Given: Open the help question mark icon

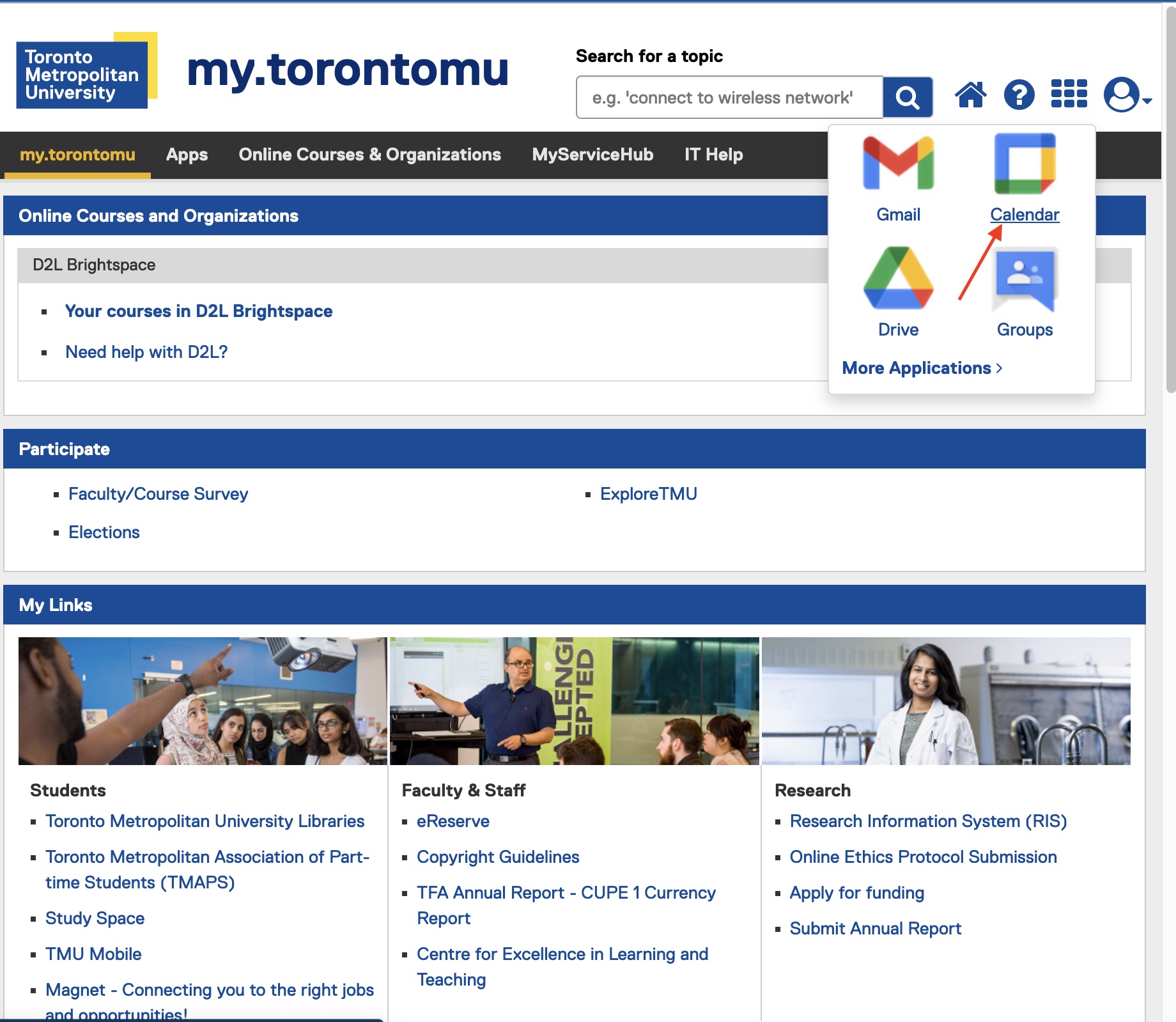Looking at the screenshot, I should tap(1019, 95).
